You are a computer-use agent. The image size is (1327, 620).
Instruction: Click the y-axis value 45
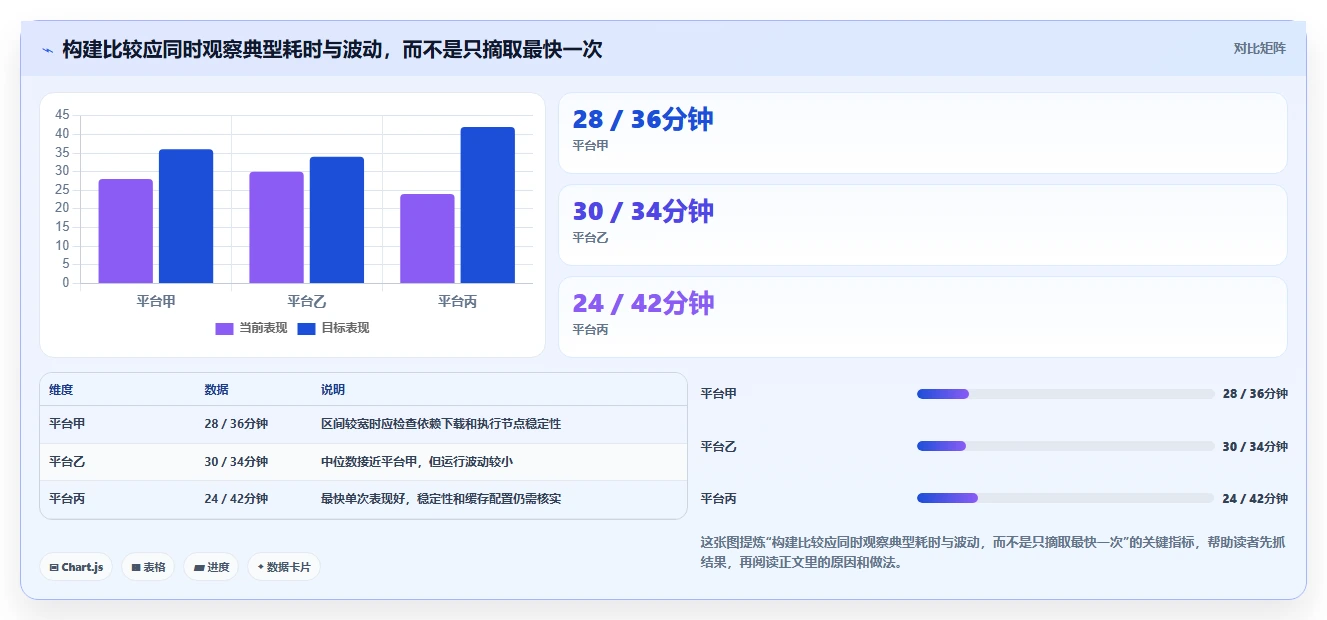click(x=63, y=115)
